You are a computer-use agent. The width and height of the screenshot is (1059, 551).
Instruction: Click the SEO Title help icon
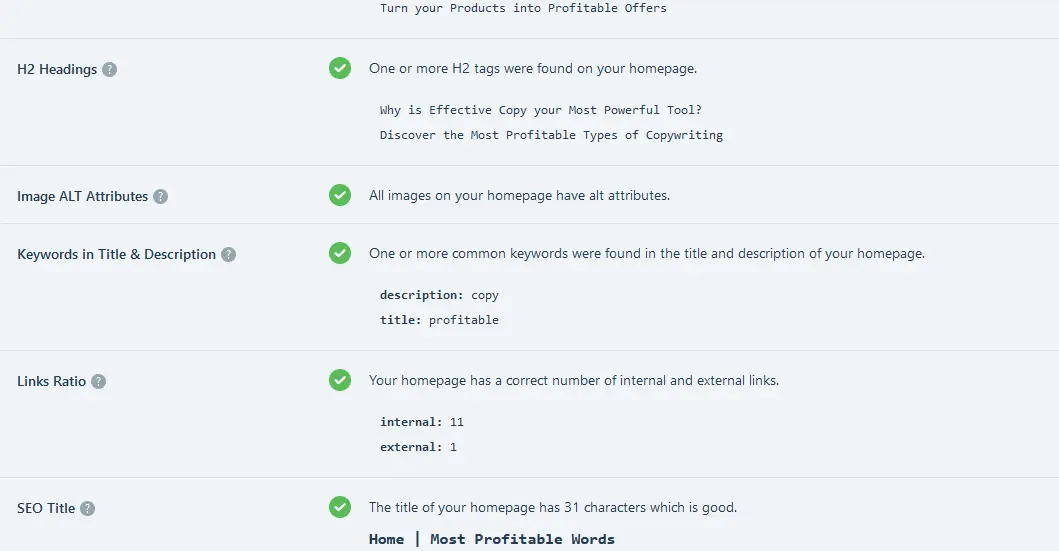click(88, 509)
